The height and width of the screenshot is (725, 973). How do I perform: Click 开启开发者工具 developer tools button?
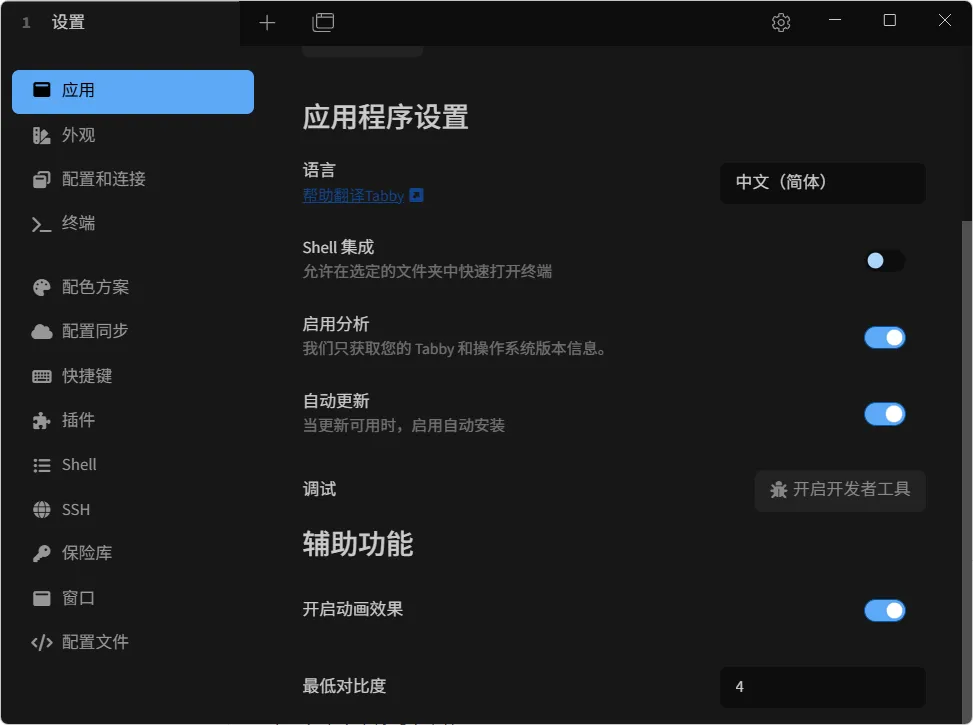click(839, 491)
